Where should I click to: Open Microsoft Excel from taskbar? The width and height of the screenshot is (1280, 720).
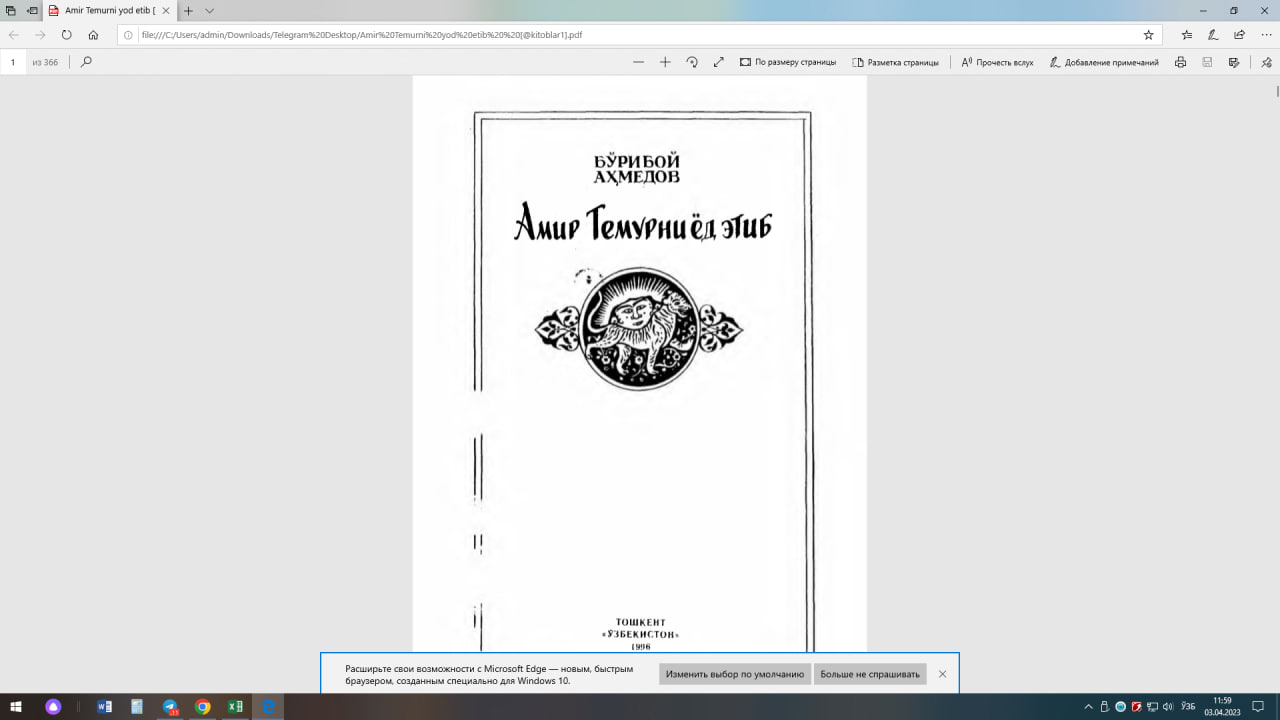(235, 706)
